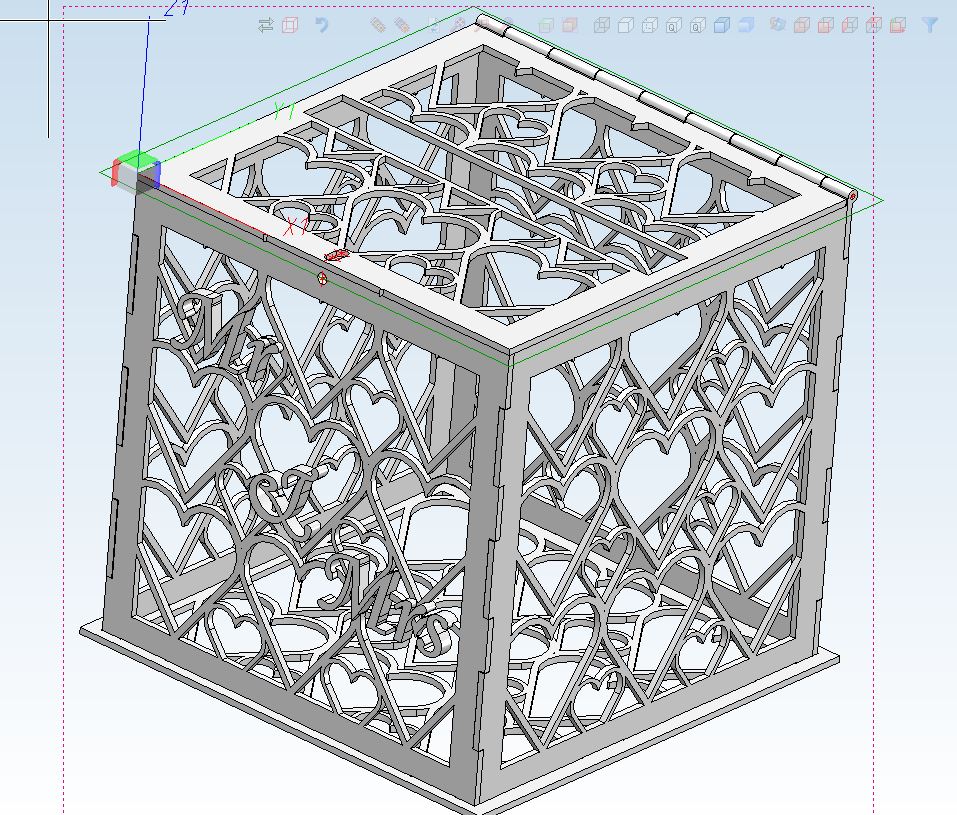Click the red face of the axis cube
Viewport: 957px width, 815px height.
(x=116, y=173)
